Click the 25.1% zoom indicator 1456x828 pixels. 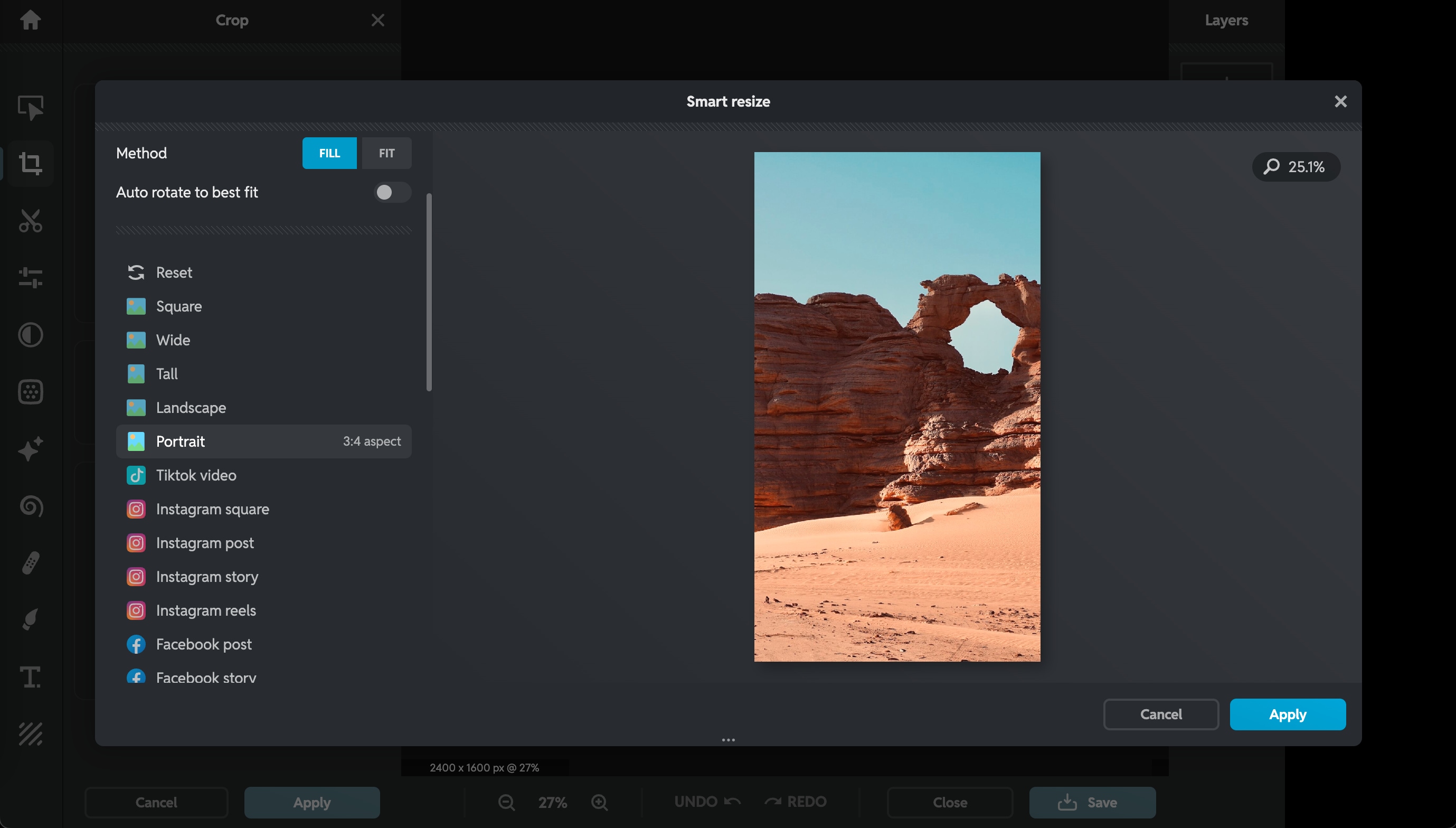pos(1296,167)
